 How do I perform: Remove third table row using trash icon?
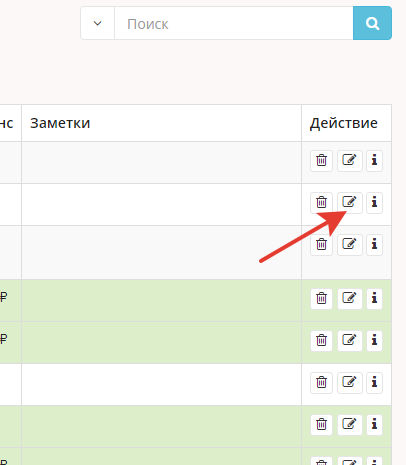(x=321, y=245)
